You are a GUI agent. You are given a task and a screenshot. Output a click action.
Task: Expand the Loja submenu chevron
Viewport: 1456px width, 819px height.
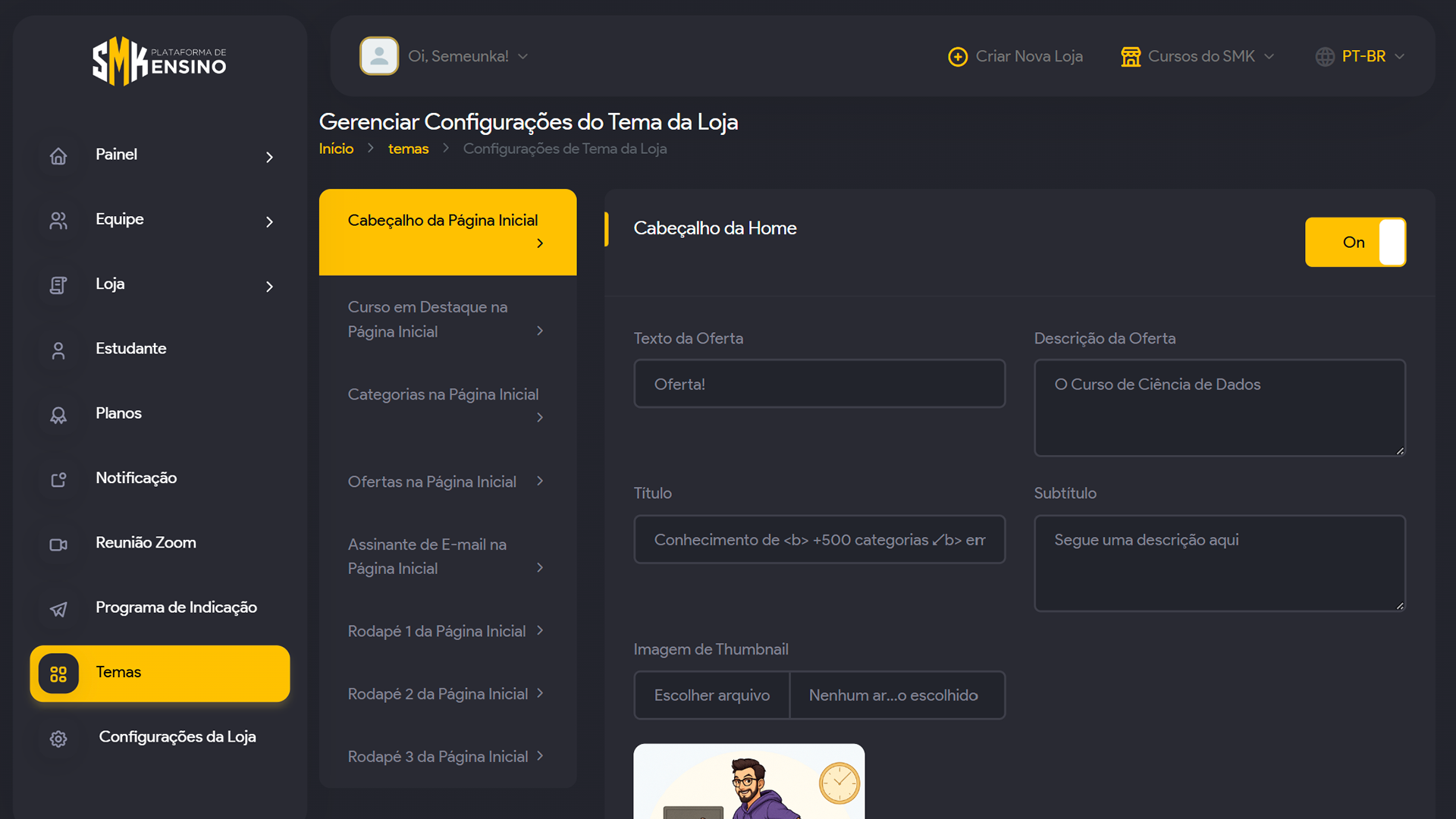269,287
